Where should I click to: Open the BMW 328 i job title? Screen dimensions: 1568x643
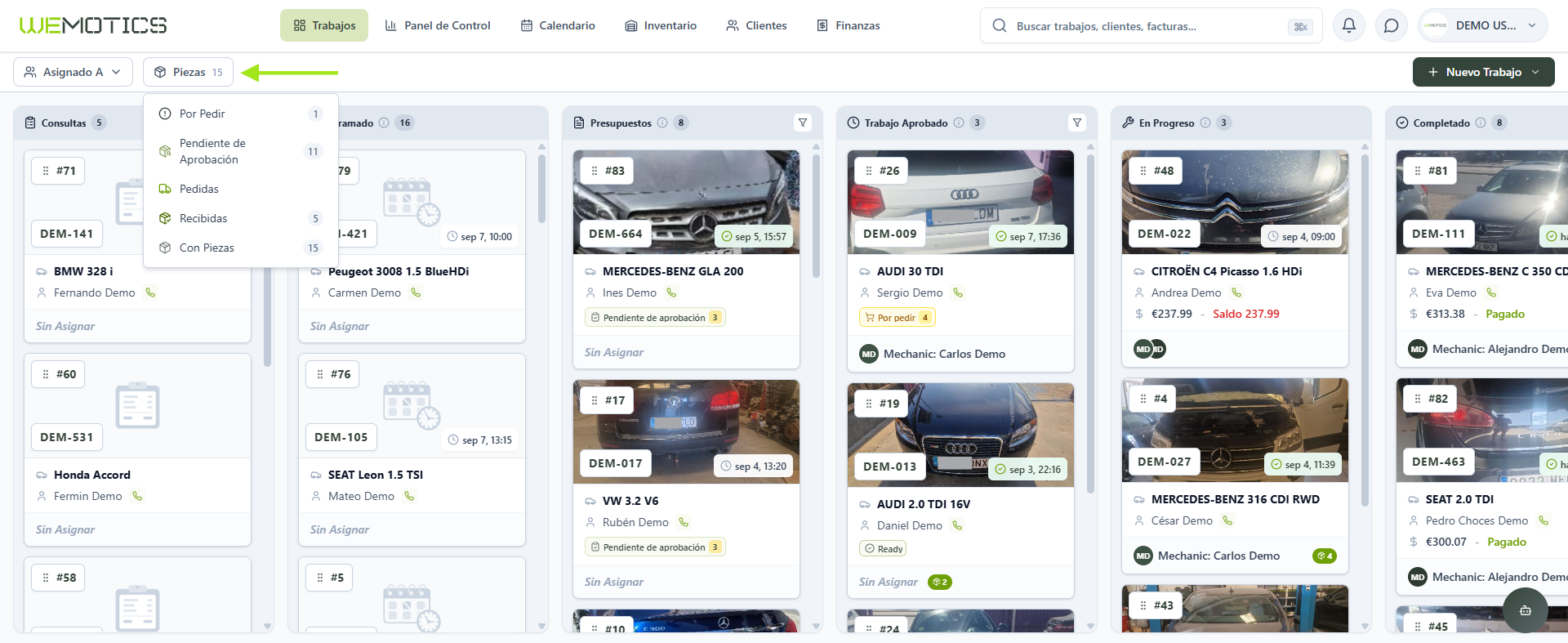pos(83,271)
